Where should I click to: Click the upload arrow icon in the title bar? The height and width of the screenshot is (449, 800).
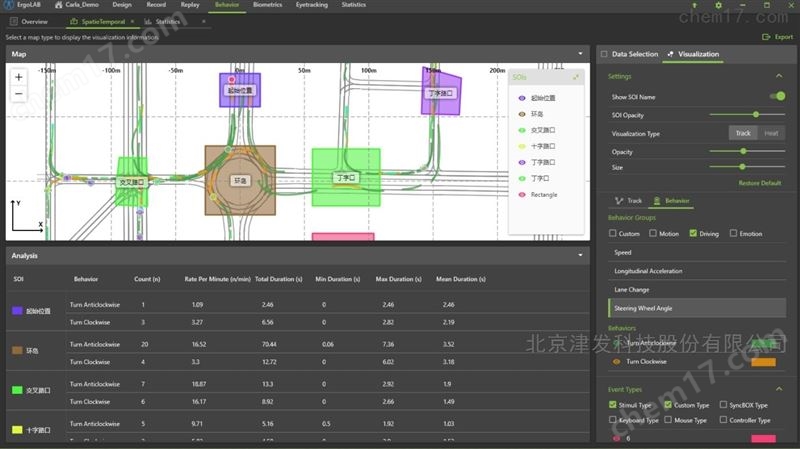pos(694,5)
